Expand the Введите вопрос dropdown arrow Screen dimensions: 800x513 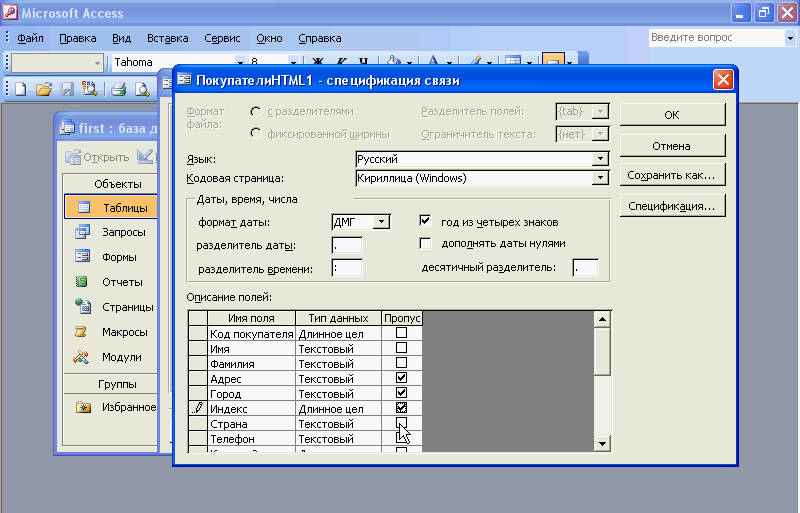[790, 38]
